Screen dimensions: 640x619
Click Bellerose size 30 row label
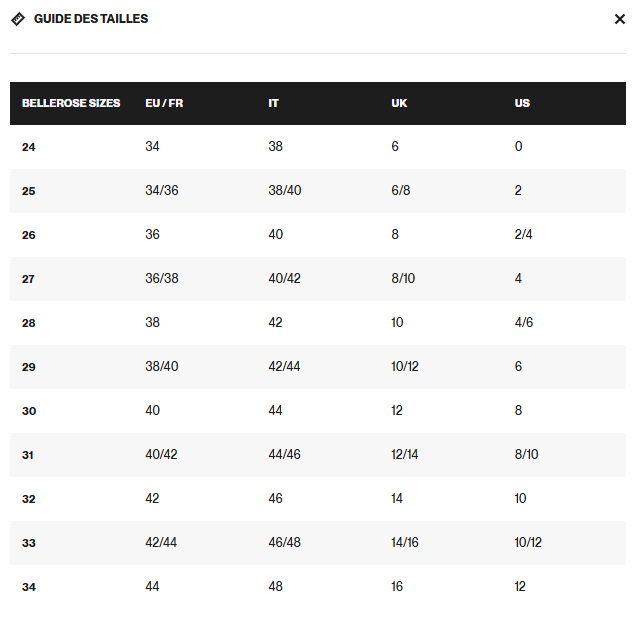click(29, 411)
